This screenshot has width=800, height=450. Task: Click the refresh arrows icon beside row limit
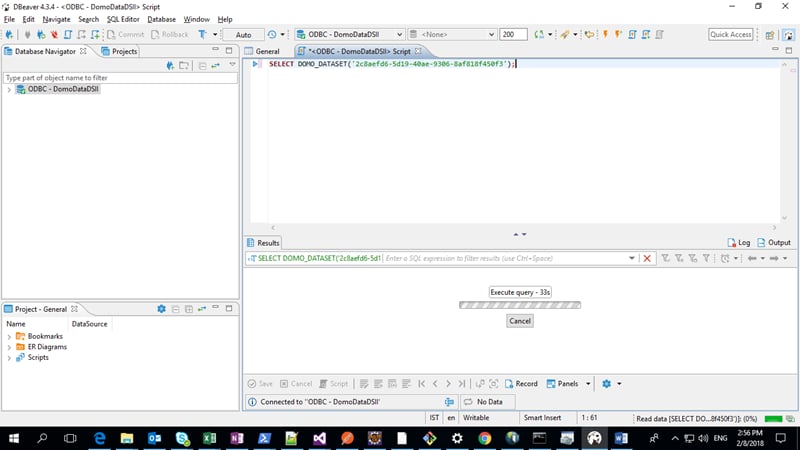click(539, 35)
